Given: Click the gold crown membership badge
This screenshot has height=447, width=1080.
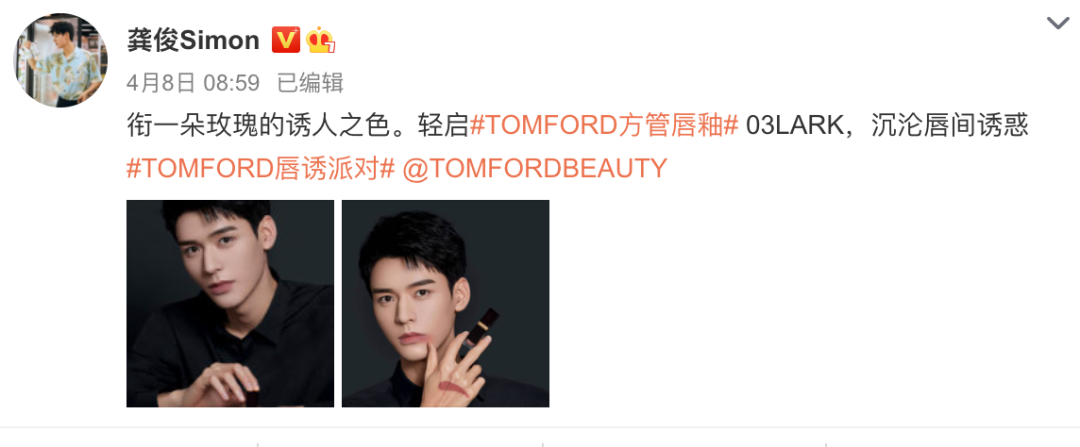Looking at the screenshot, I should click(321, 40).
